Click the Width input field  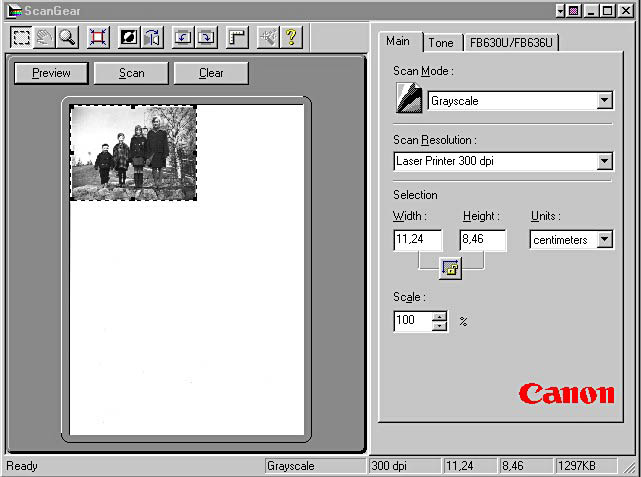click(x=418, y=240)
